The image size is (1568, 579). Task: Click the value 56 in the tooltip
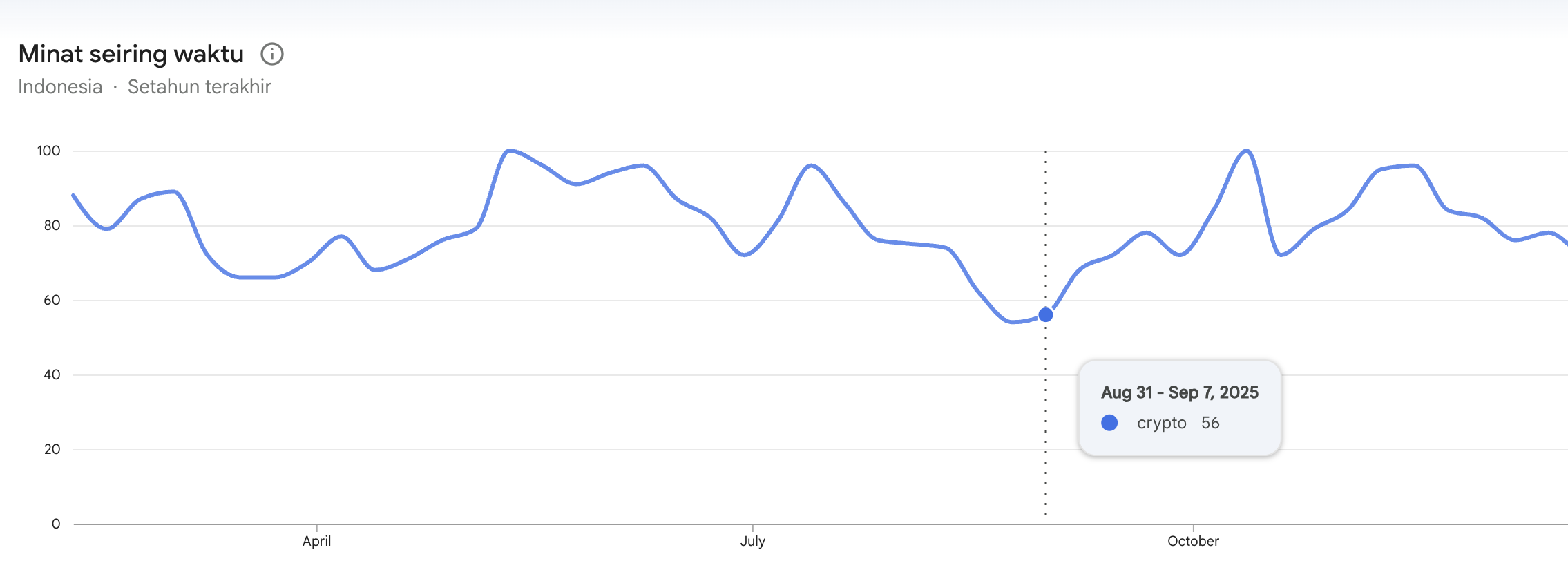pos(1210,423)
